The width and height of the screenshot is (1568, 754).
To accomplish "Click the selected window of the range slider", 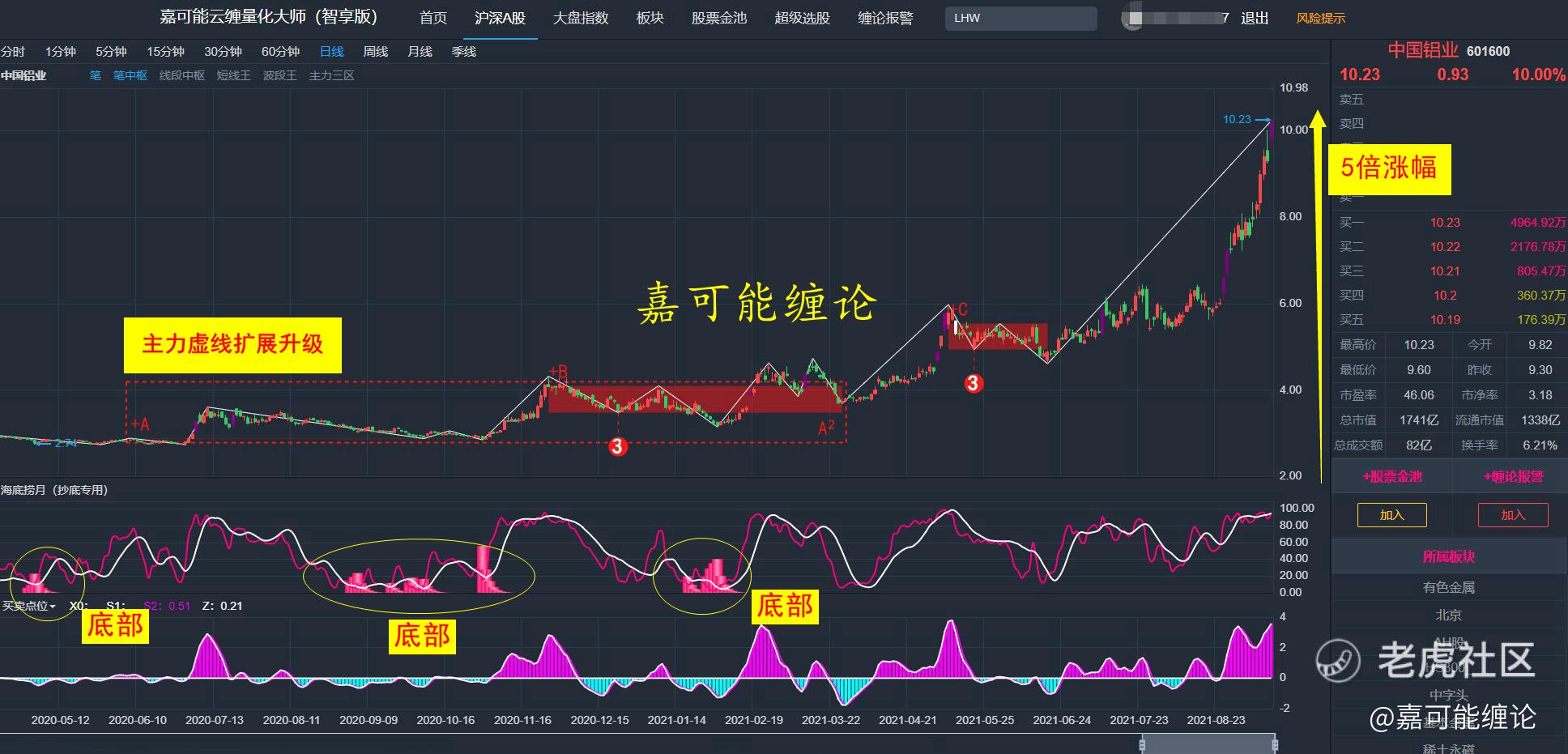I will click(1208, 744).
